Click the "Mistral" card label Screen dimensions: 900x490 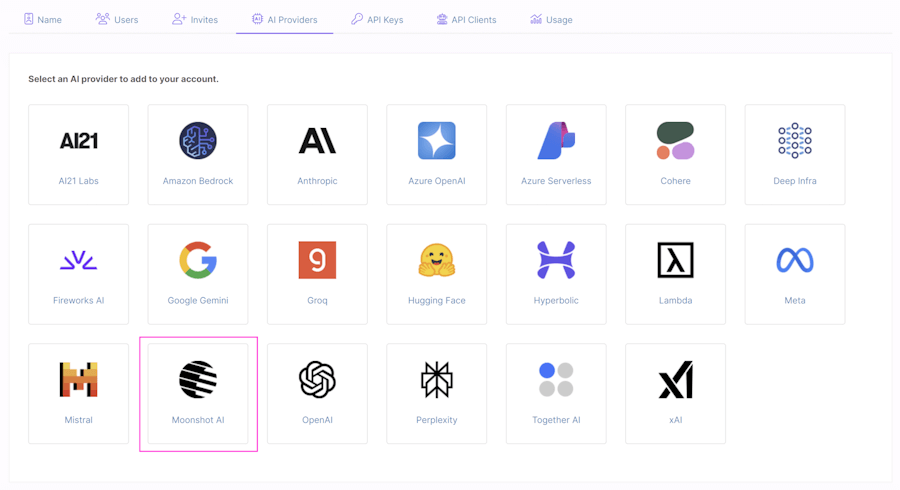click(79, 419)
